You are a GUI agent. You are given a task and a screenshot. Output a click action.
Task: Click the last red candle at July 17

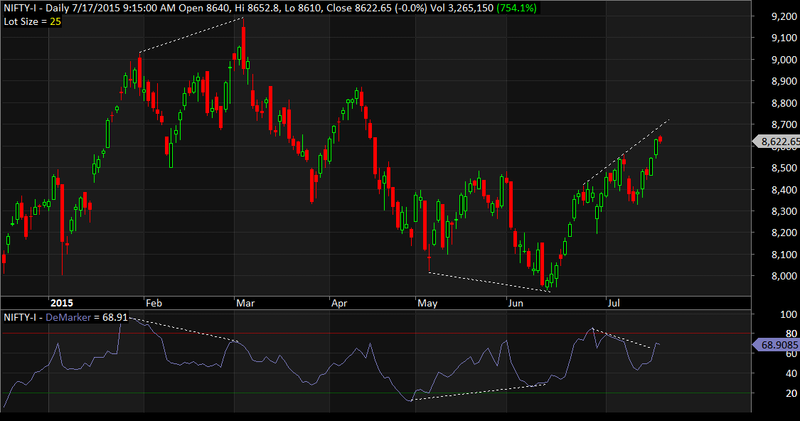[x=660, y=139]
